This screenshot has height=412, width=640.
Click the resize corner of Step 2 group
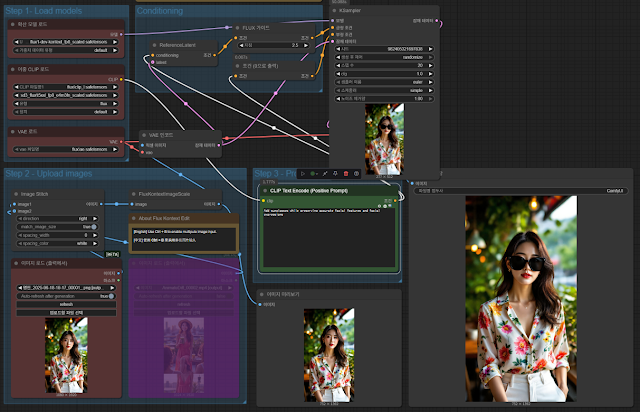coord(244,402)
